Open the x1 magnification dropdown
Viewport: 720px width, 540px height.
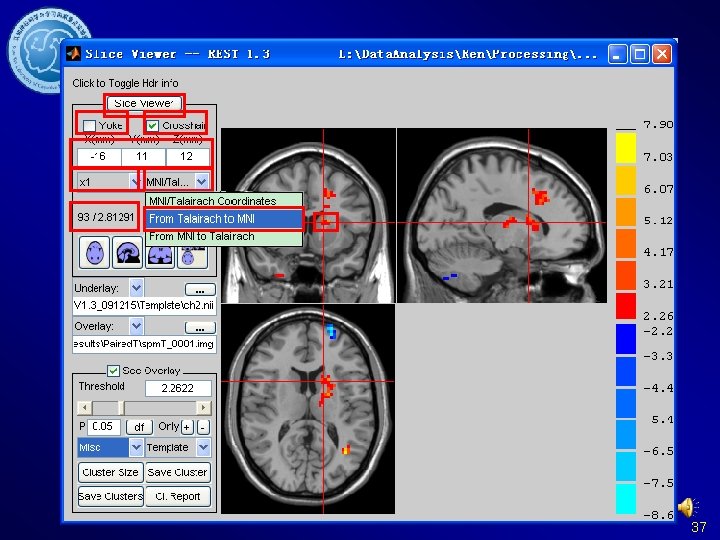click(x=108, y=182)
